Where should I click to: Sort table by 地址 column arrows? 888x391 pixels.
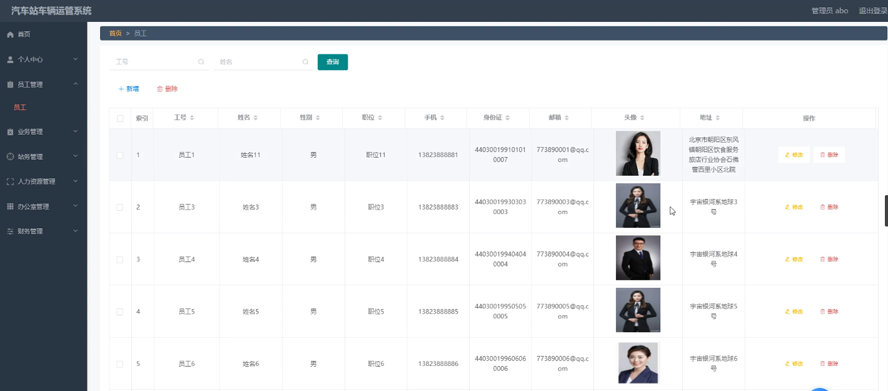click(x=718, y=118)
